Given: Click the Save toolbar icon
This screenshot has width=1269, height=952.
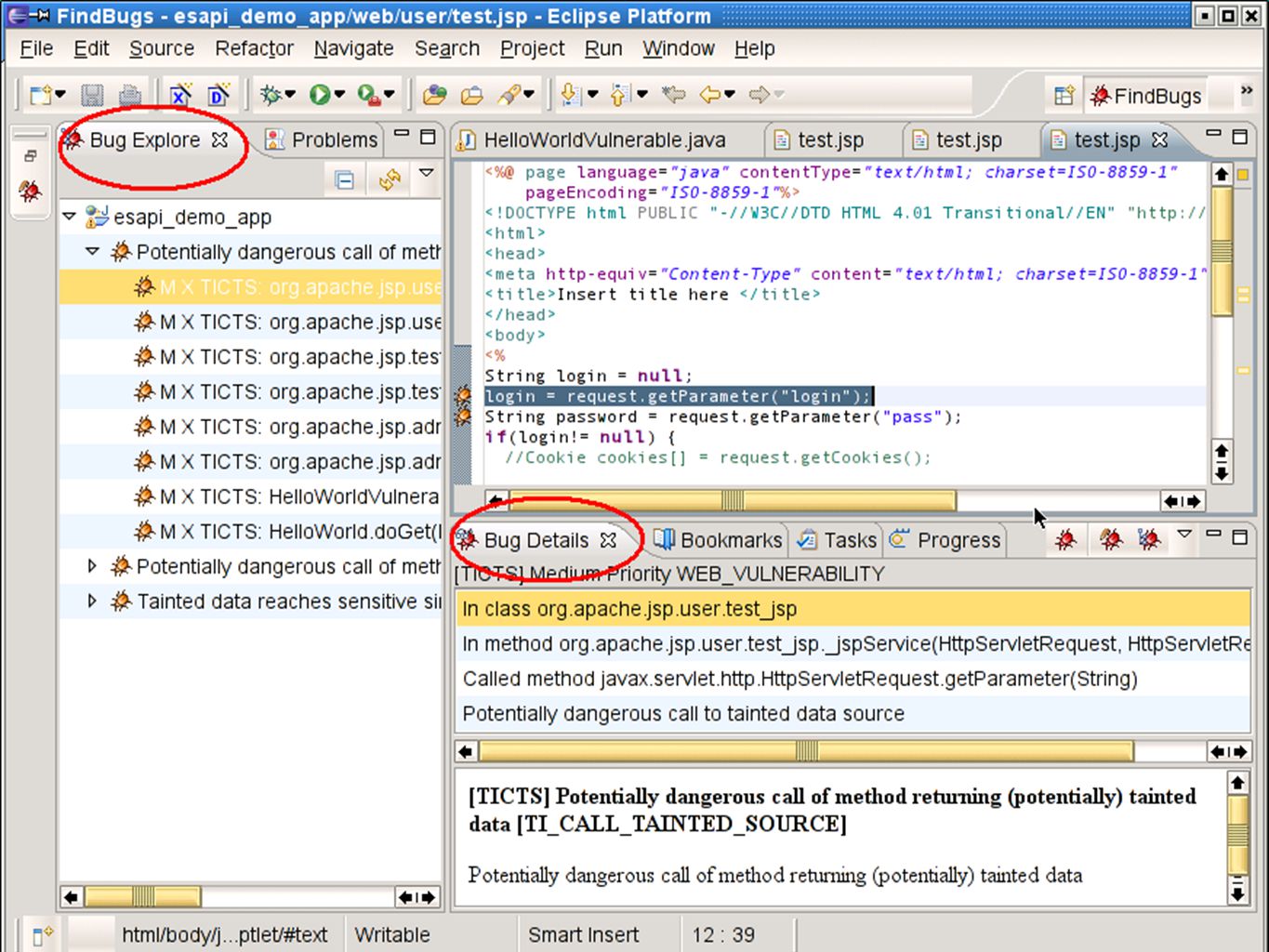Looking at the screenshot, I should click(92, 95).
